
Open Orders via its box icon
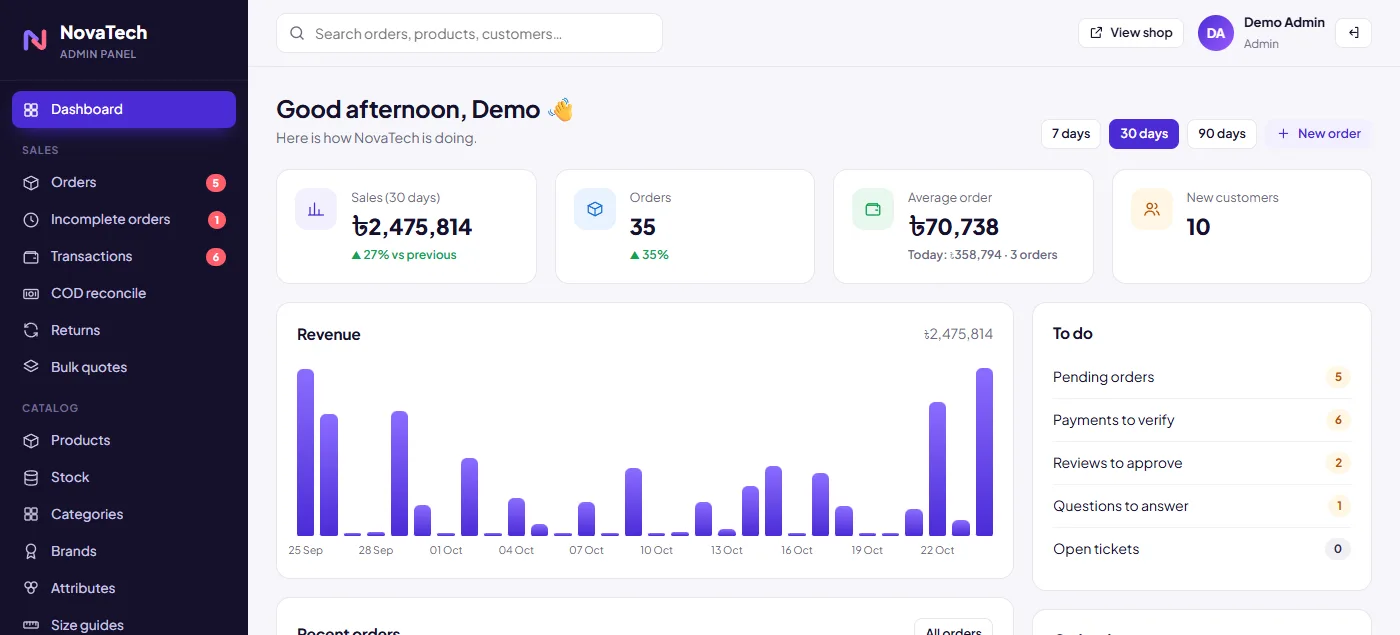point(31,183)
